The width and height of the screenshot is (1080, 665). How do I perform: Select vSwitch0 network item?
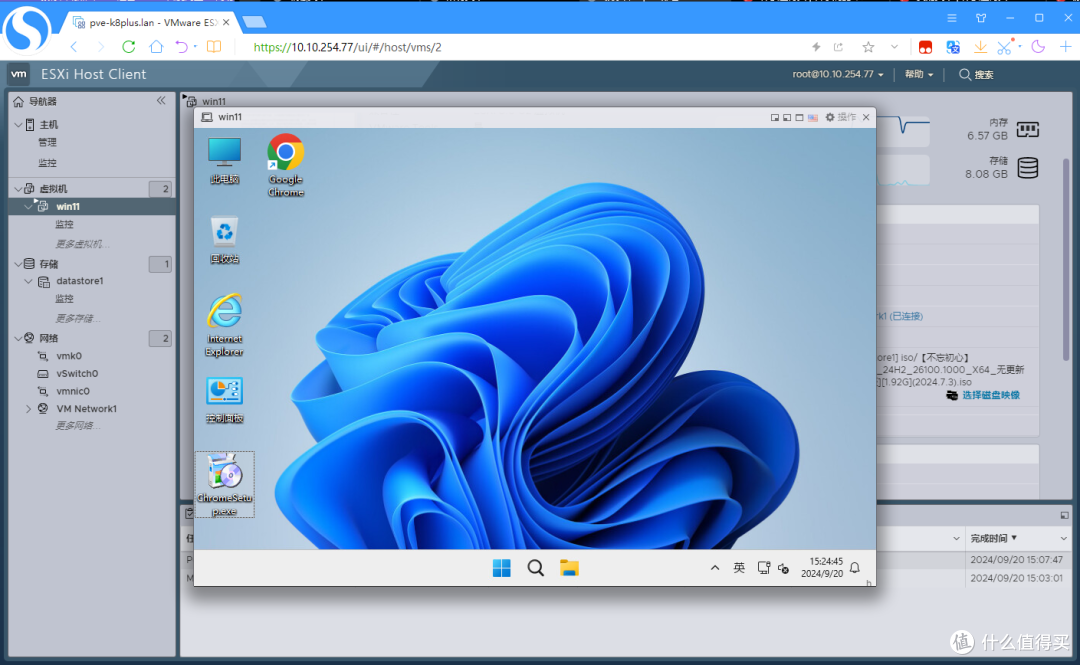pyautogui.click(x=77, y=373)
